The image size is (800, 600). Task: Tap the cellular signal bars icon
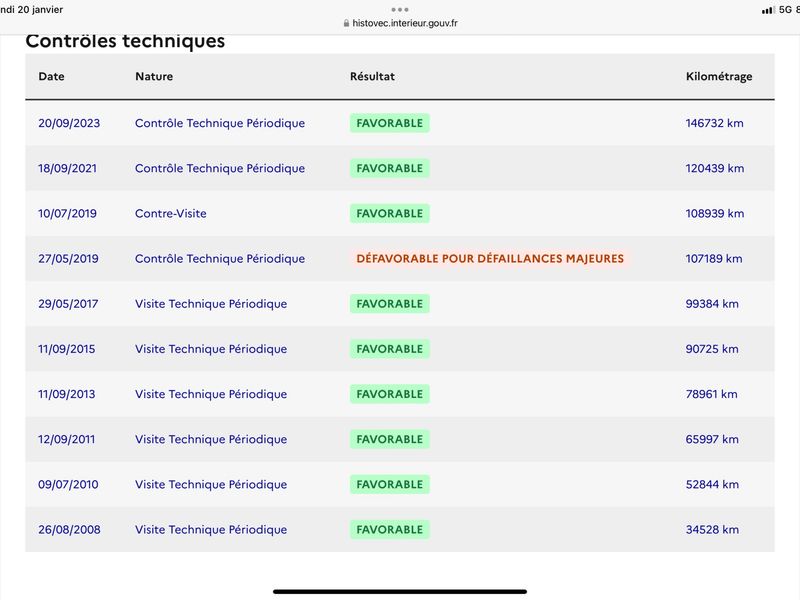tap(768, 10)
